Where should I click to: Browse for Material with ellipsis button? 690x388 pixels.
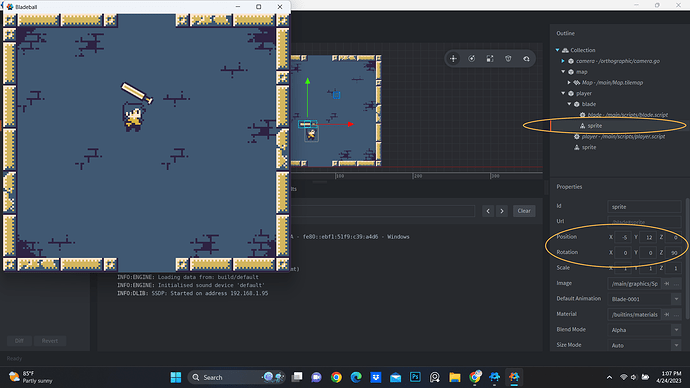point(676,315)
